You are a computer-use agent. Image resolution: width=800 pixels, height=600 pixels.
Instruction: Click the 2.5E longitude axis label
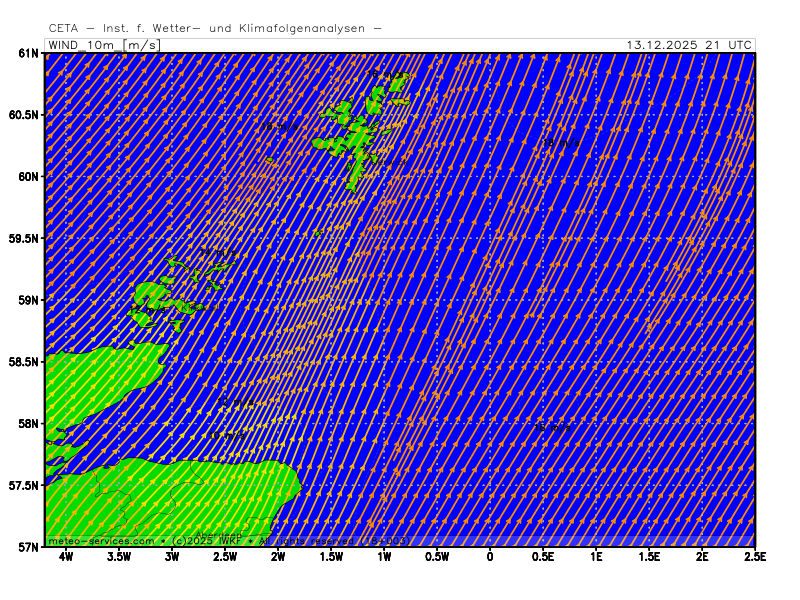(x=754, y=557)
